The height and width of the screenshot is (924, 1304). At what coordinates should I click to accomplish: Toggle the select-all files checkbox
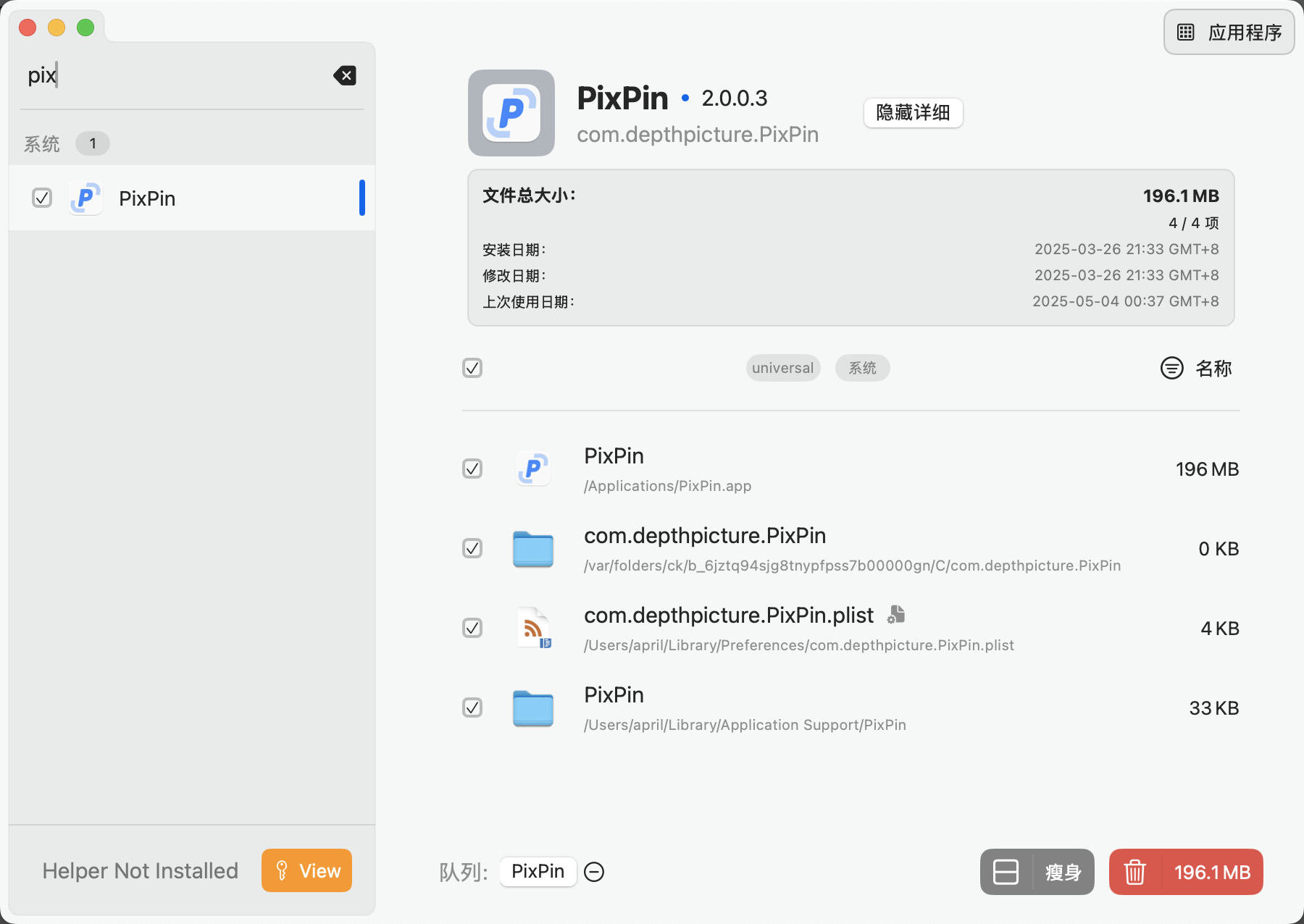click(x=472, y=368)
